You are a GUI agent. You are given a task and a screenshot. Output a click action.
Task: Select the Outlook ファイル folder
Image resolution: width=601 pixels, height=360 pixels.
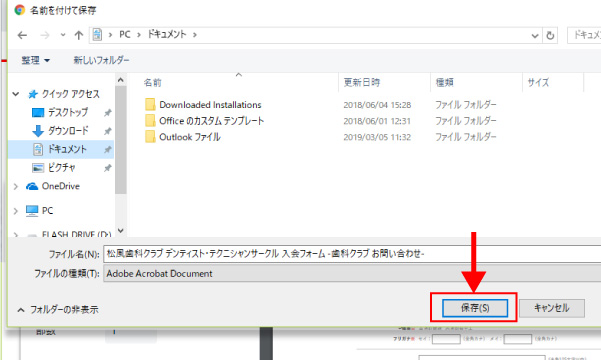[190, 137]
